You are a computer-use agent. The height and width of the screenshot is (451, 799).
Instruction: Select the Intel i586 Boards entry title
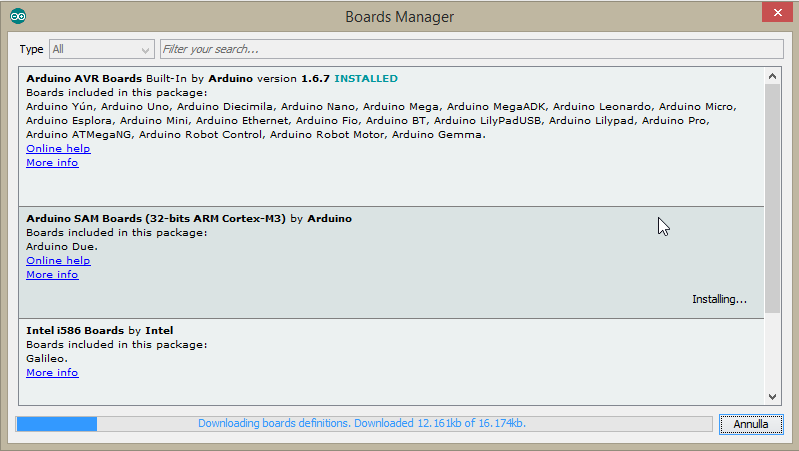[75, 330]
